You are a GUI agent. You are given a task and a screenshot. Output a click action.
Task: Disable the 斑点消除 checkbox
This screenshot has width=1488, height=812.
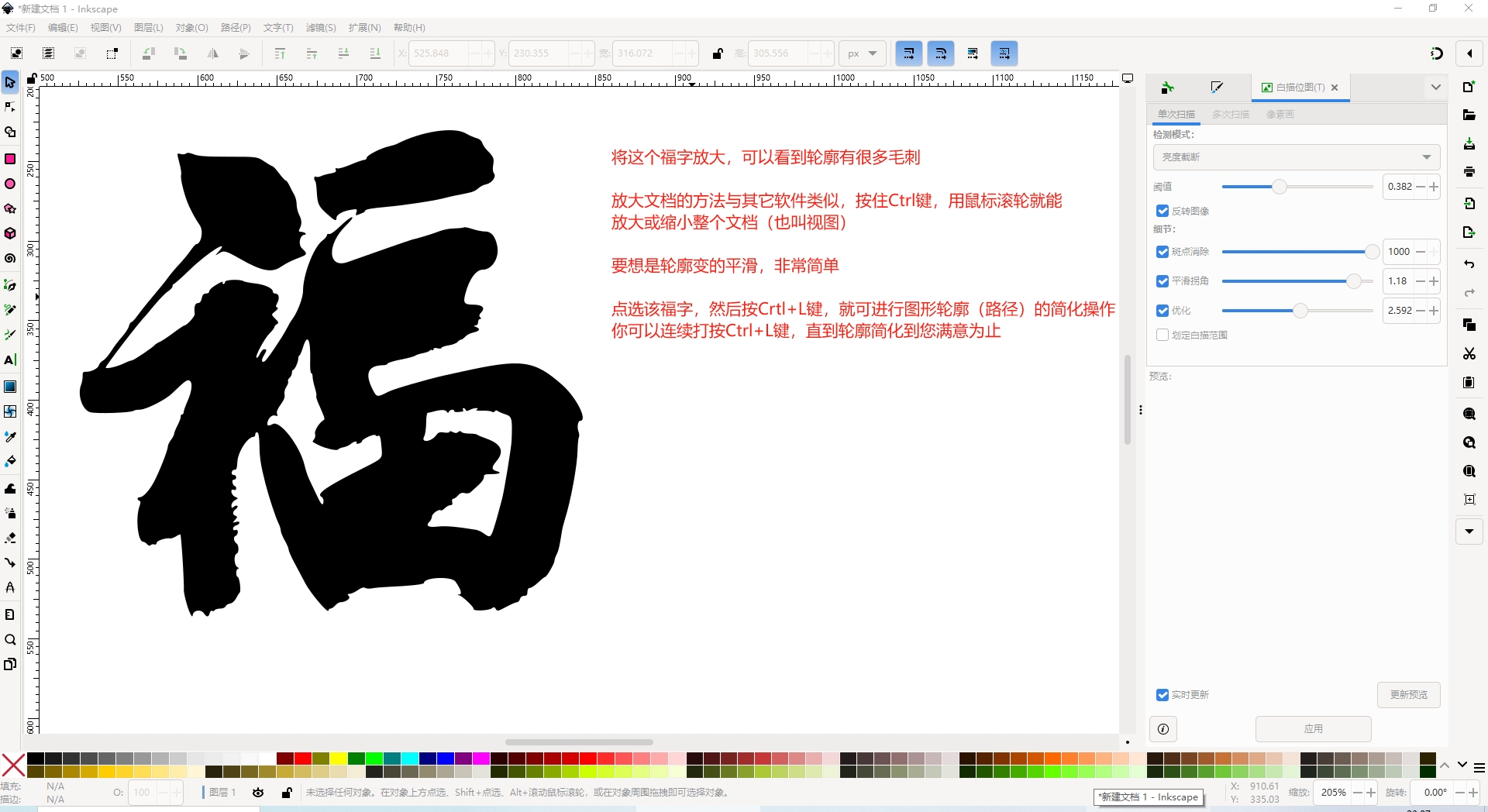click(1162, 252)
